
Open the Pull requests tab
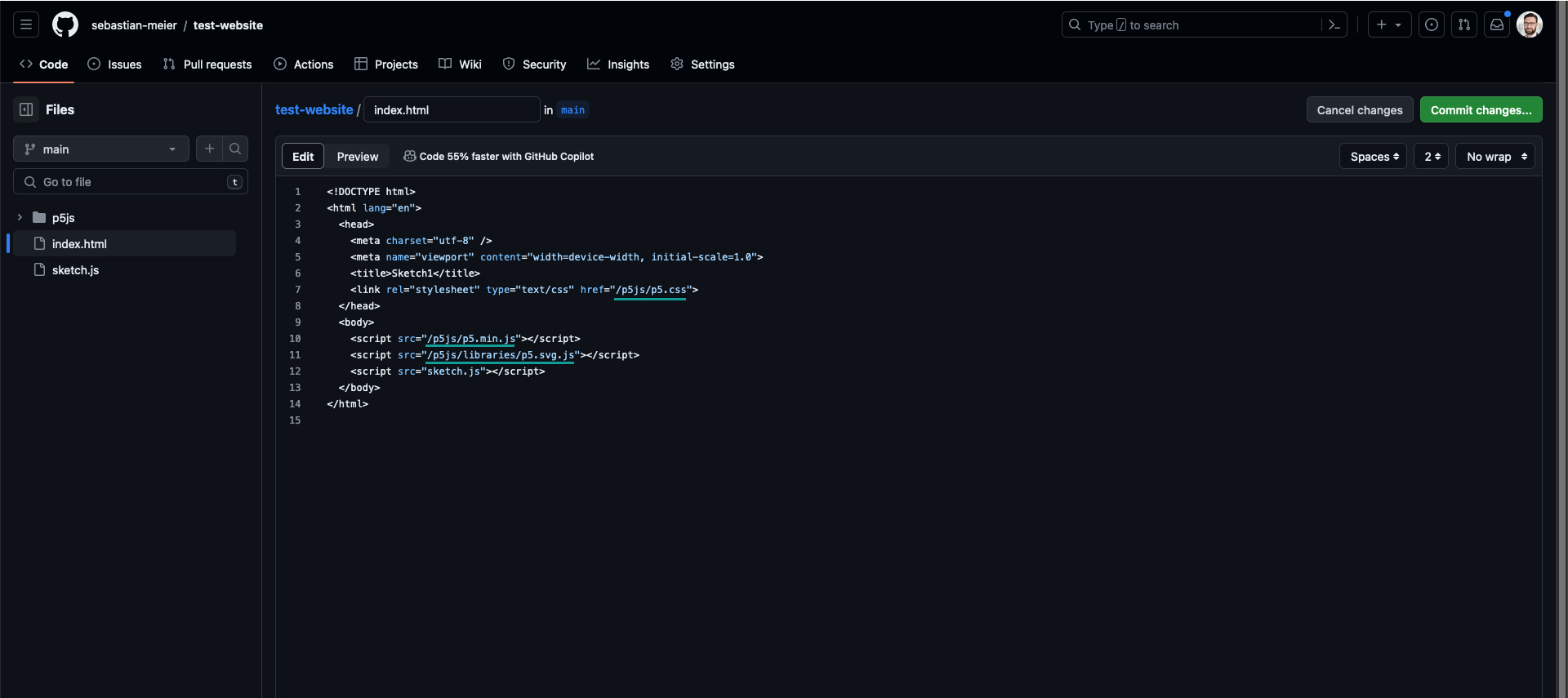pyautogui.click(x=207, y=64)
